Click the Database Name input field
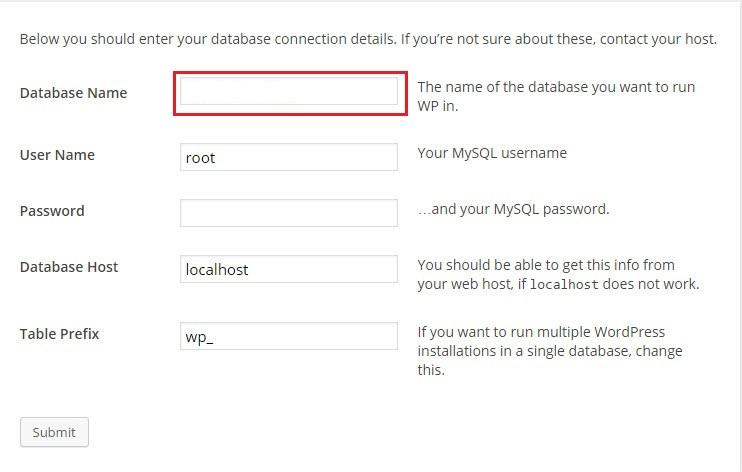The image size is (742, 472). [289, 92]
